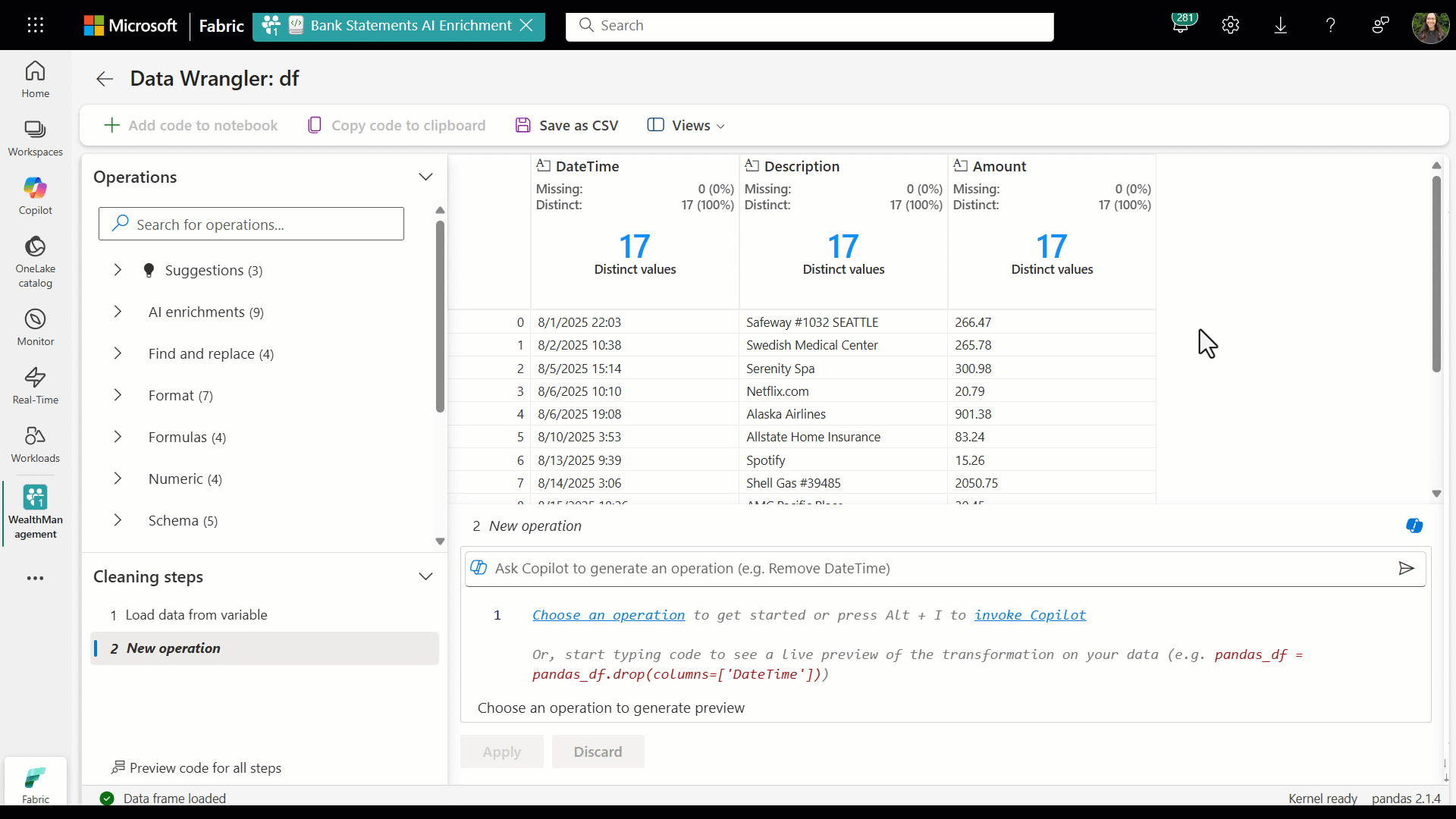Click the notifications bell with 281 badge

pos(1181,25)
